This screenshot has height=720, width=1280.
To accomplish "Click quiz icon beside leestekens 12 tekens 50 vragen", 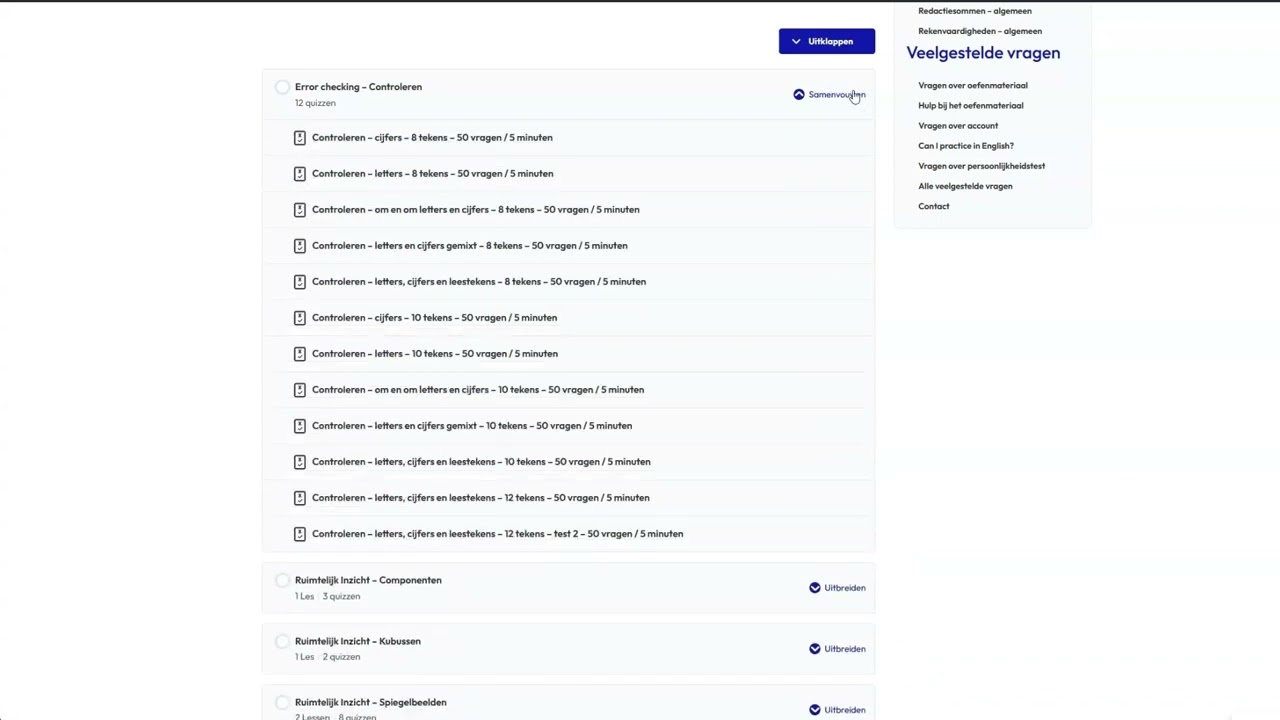I will [x=299, y=498].
